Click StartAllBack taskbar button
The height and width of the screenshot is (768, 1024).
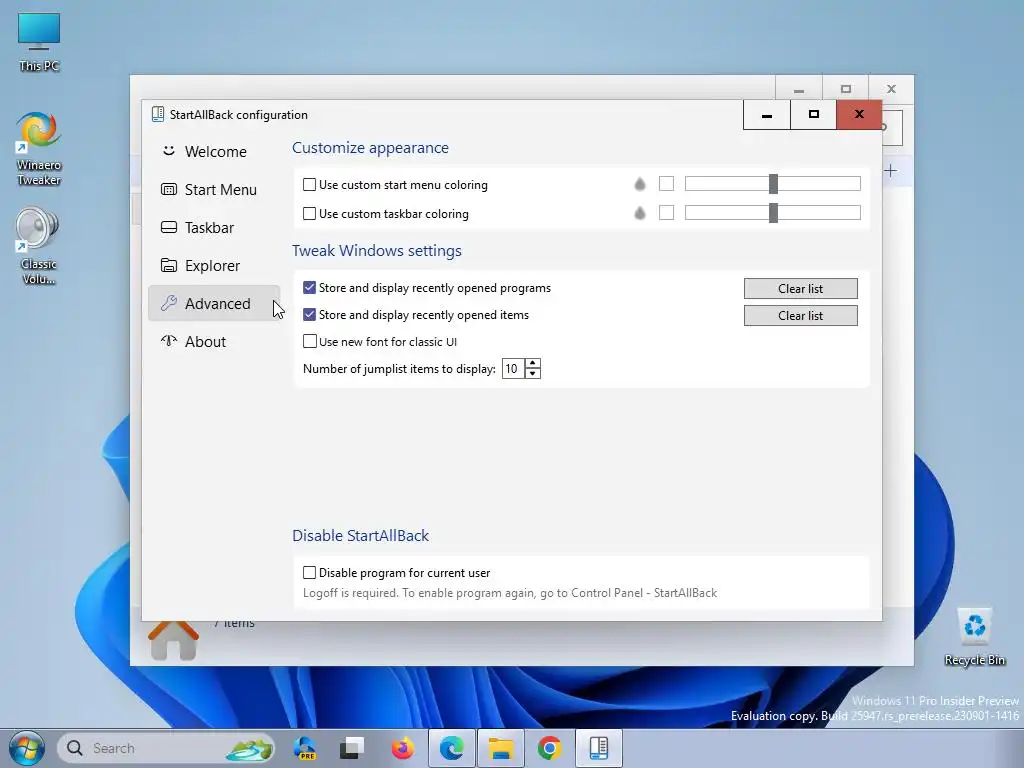point(599,748)
